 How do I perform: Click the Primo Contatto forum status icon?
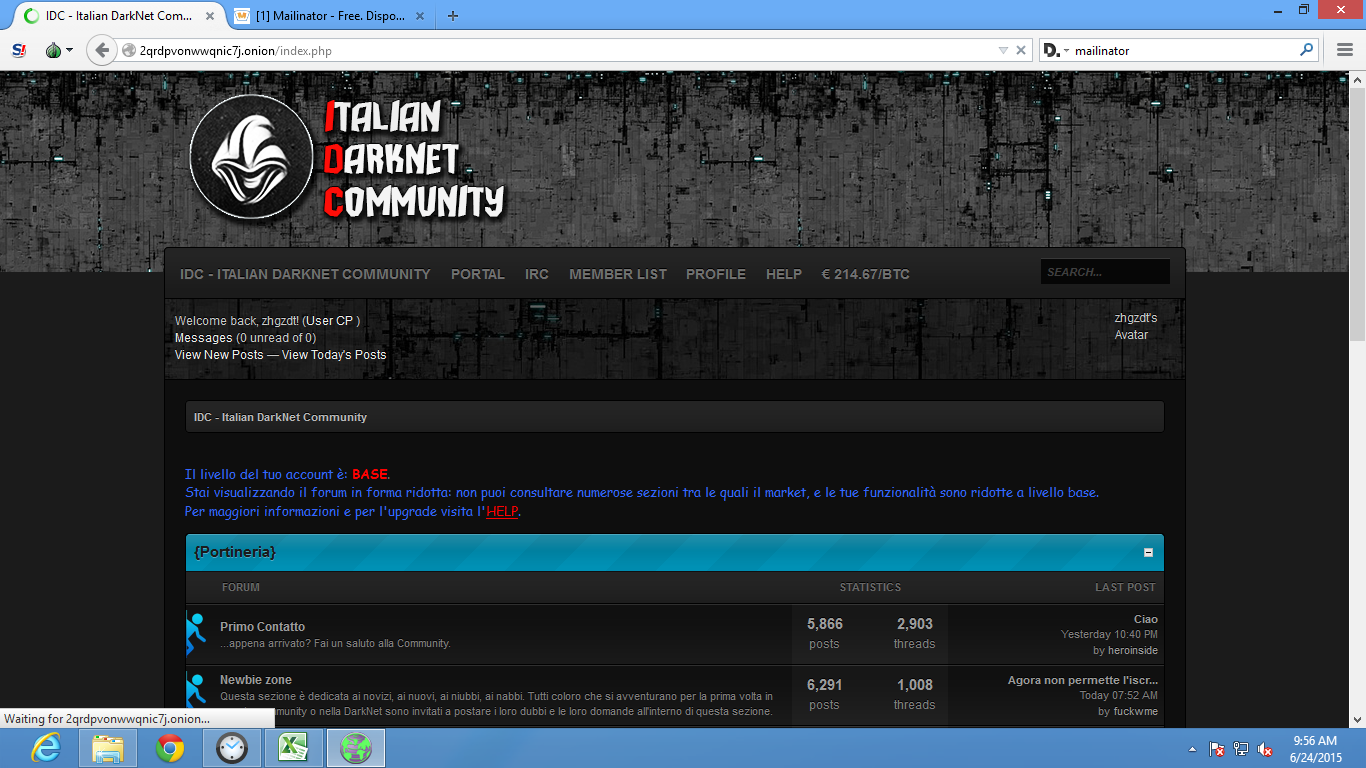[x=196, y=634]
